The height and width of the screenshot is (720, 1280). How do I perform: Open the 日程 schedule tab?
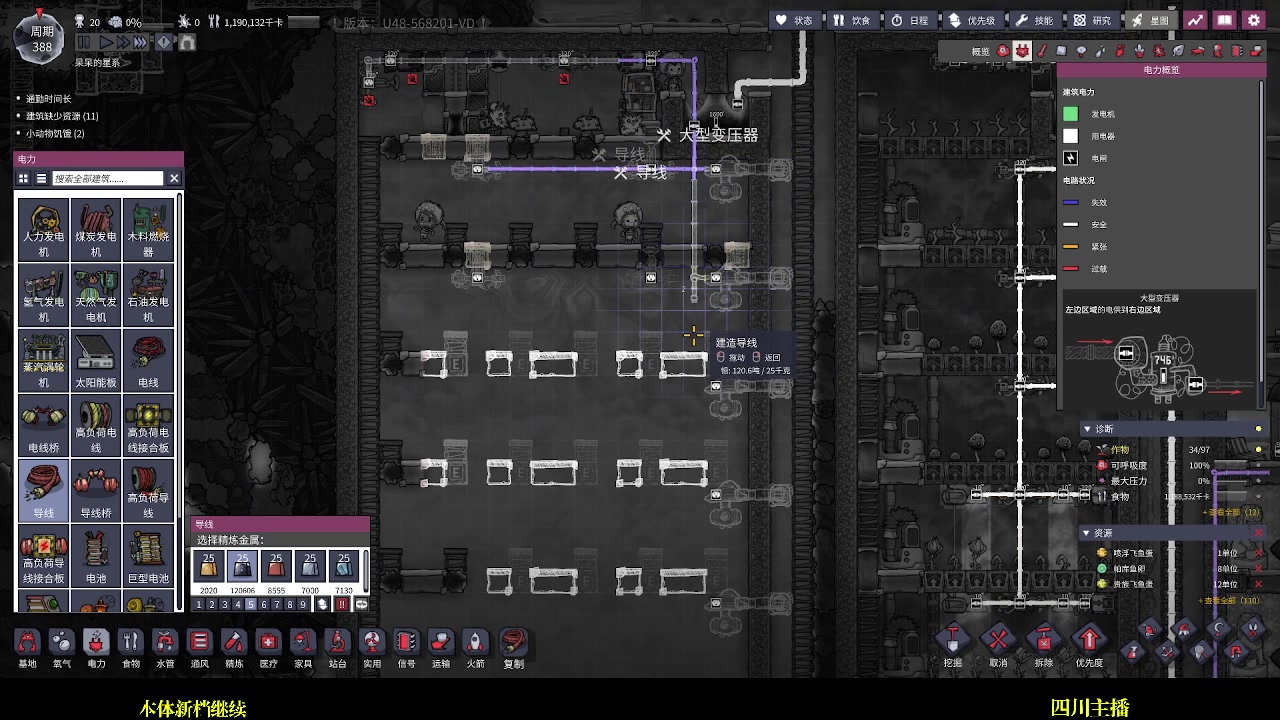910,20
